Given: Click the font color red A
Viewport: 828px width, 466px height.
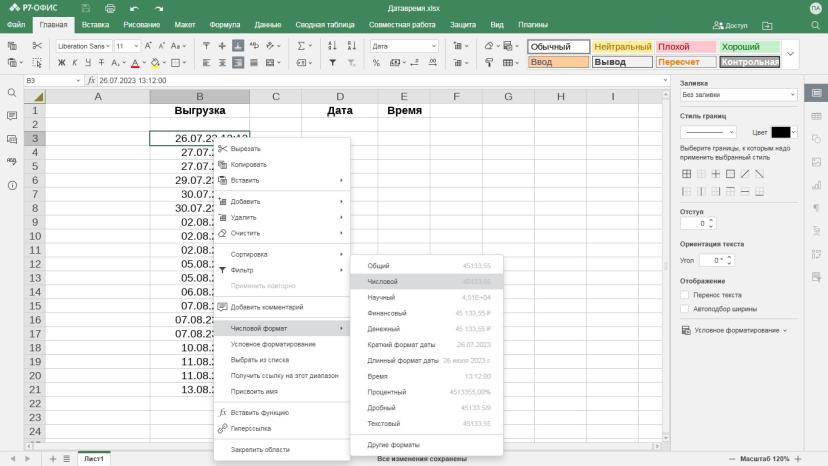Looking at the screenshot, I should (135, 63).
